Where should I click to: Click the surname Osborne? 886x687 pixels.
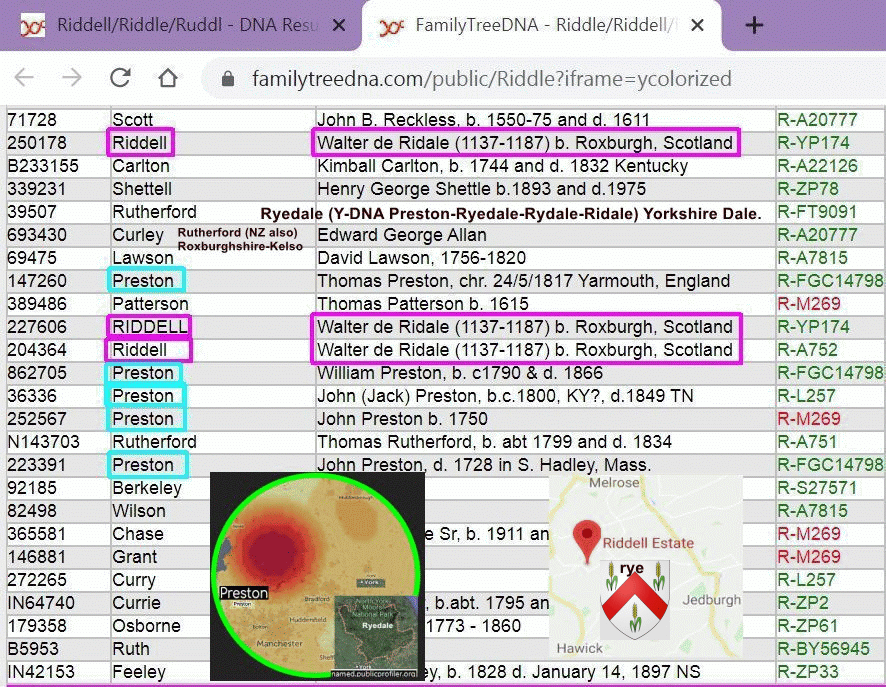146,626
